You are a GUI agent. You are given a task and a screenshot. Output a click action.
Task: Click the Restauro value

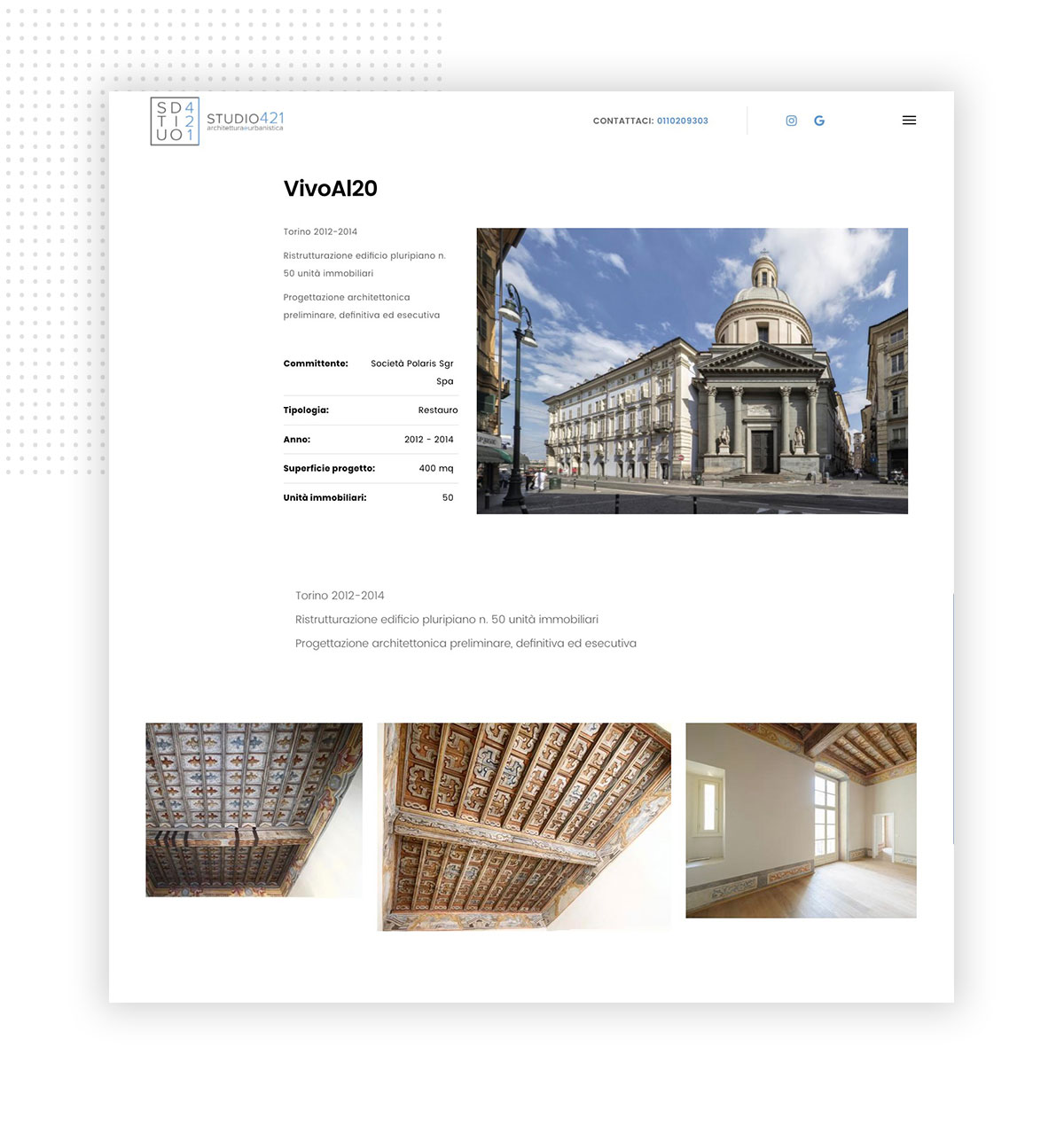pos(438,410)
